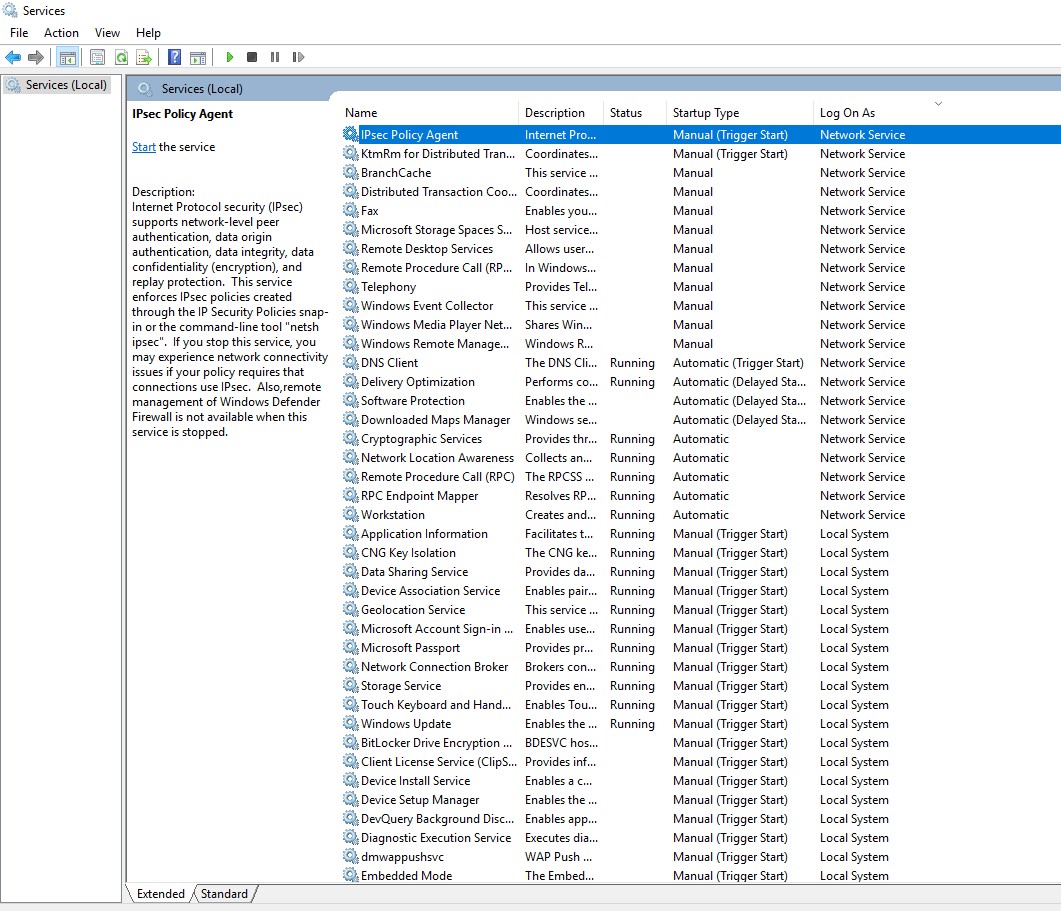Select the BitLocker Drive Encryption service

[x=700, y=742]
